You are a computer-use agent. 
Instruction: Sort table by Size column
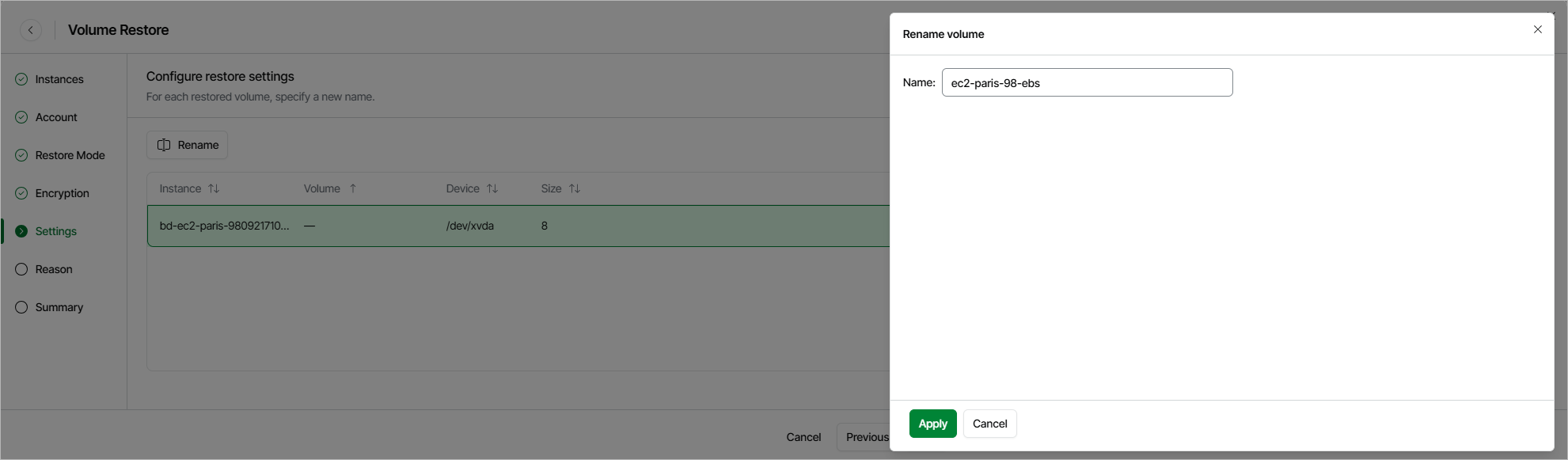[574, 188]
